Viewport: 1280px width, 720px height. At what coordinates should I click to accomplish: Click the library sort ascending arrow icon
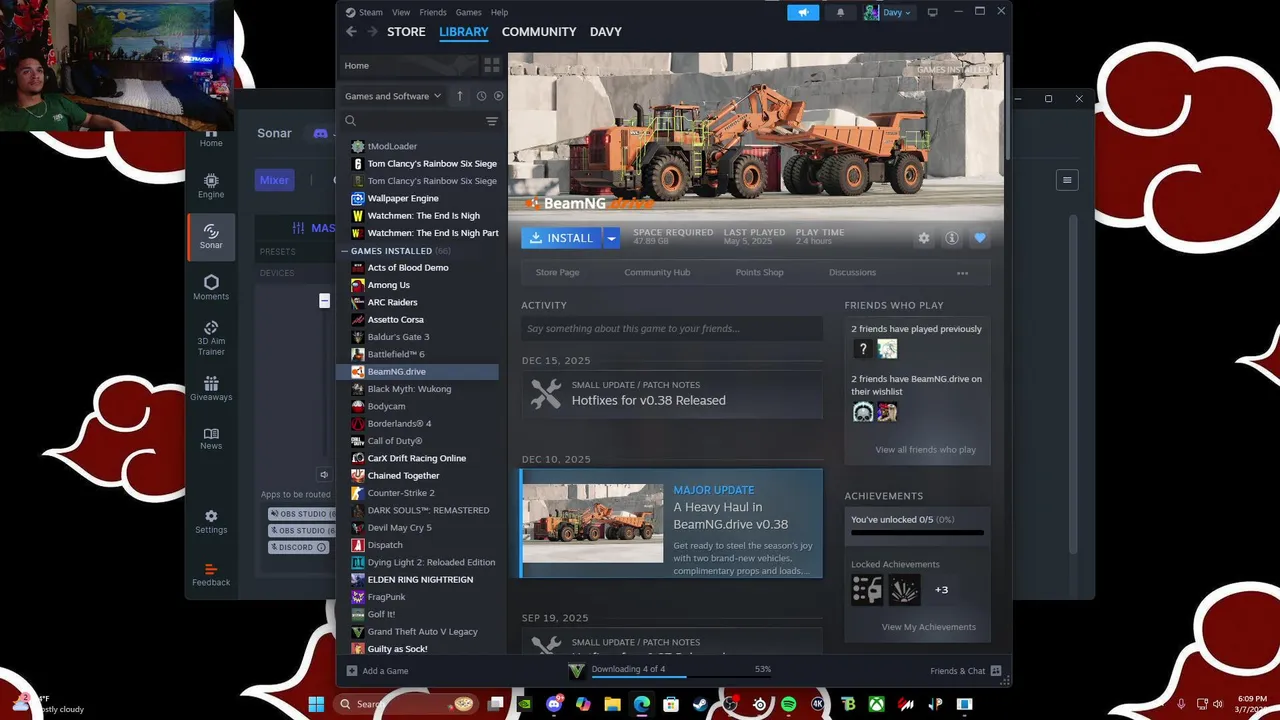click(x=460, y=96)
